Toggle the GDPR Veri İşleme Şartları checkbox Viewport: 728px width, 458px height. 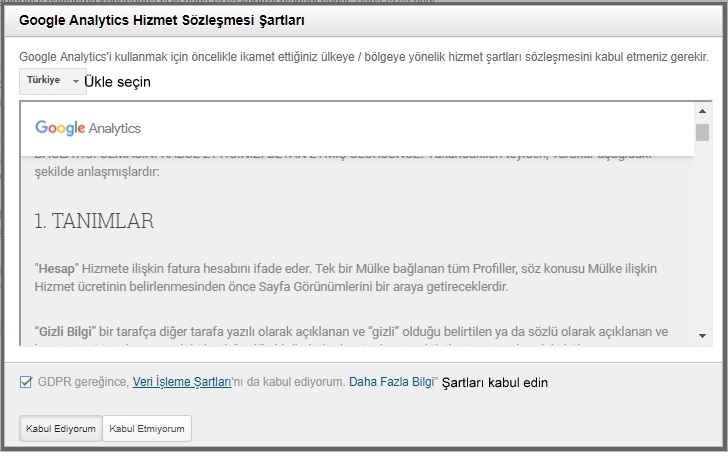[26, 382]
